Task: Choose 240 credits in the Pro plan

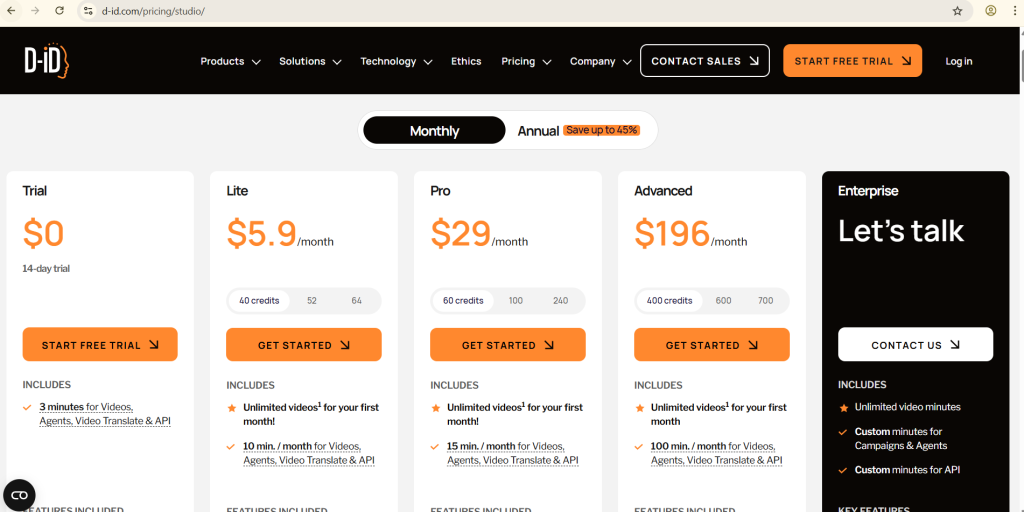Action: tap(560, 301)
